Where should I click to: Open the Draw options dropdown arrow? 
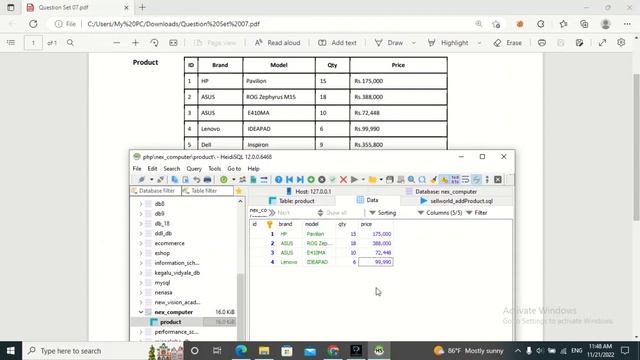(x=413, y=42)
